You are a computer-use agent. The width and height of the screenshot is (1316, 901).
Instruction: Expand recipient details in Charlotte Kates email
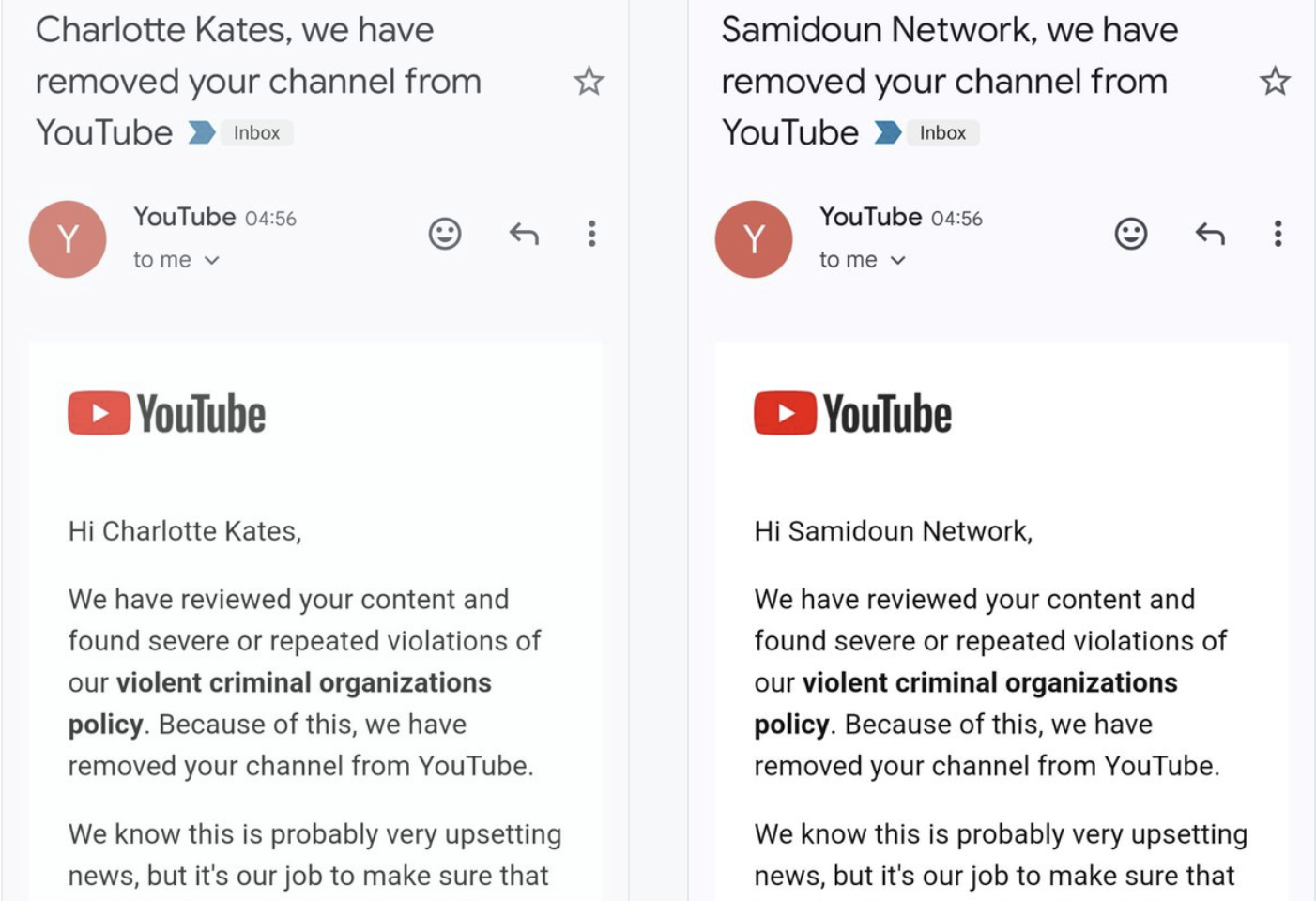click(x=212, y=261)
